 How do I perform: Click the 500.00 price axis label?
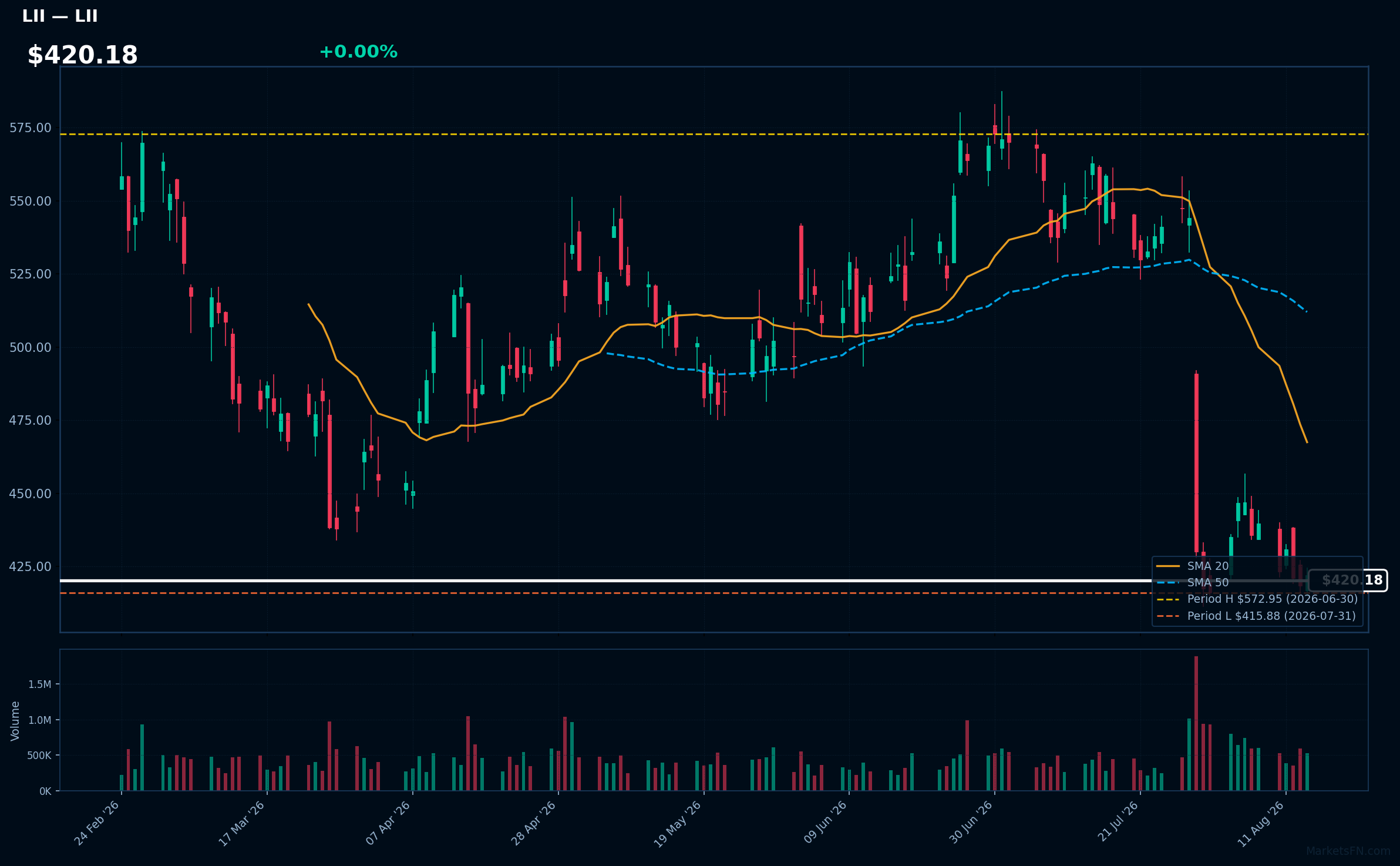pos(31,347)
